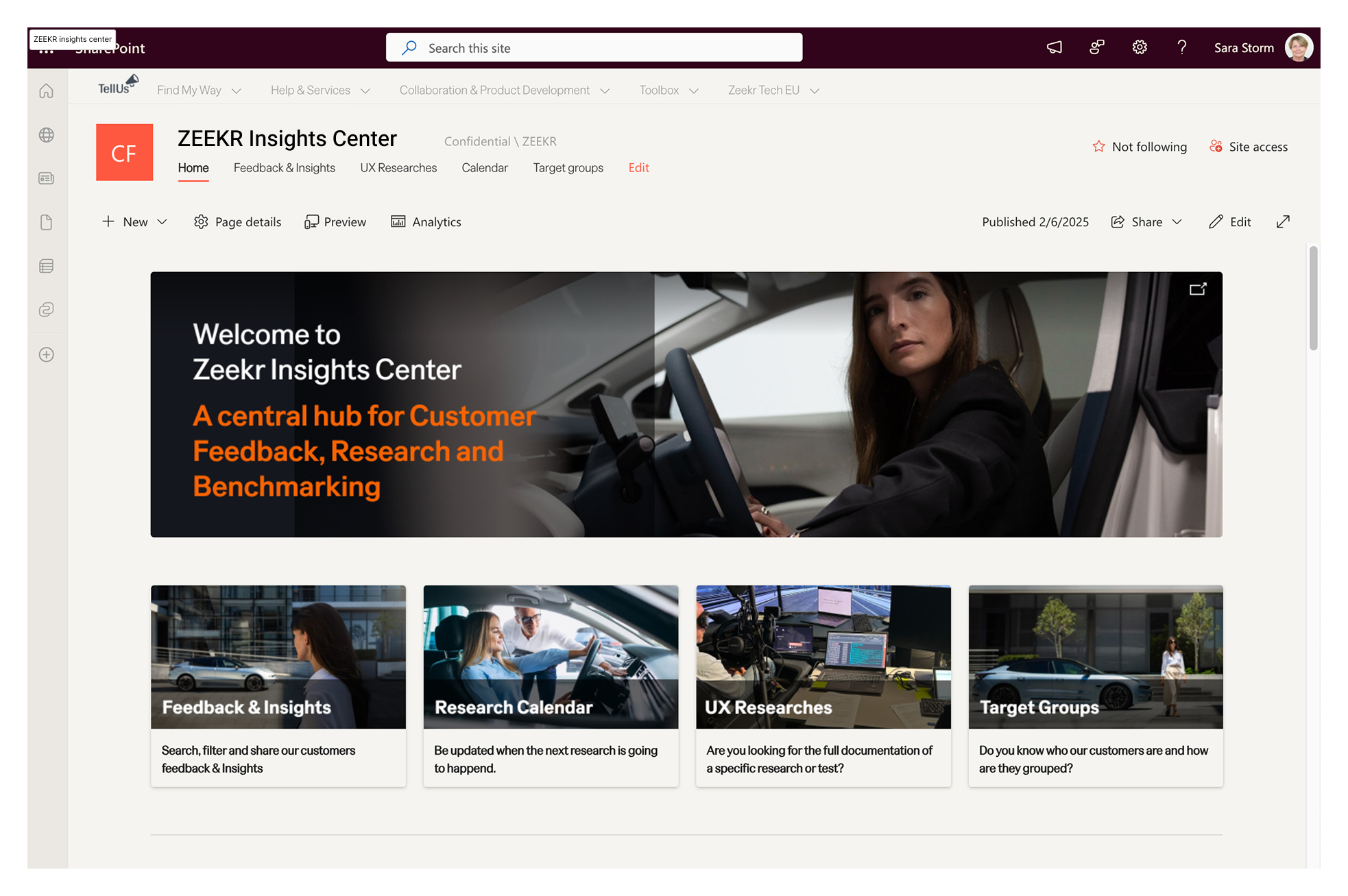
Task: Open My files page icon in left rail
Action: pos(47,222)
